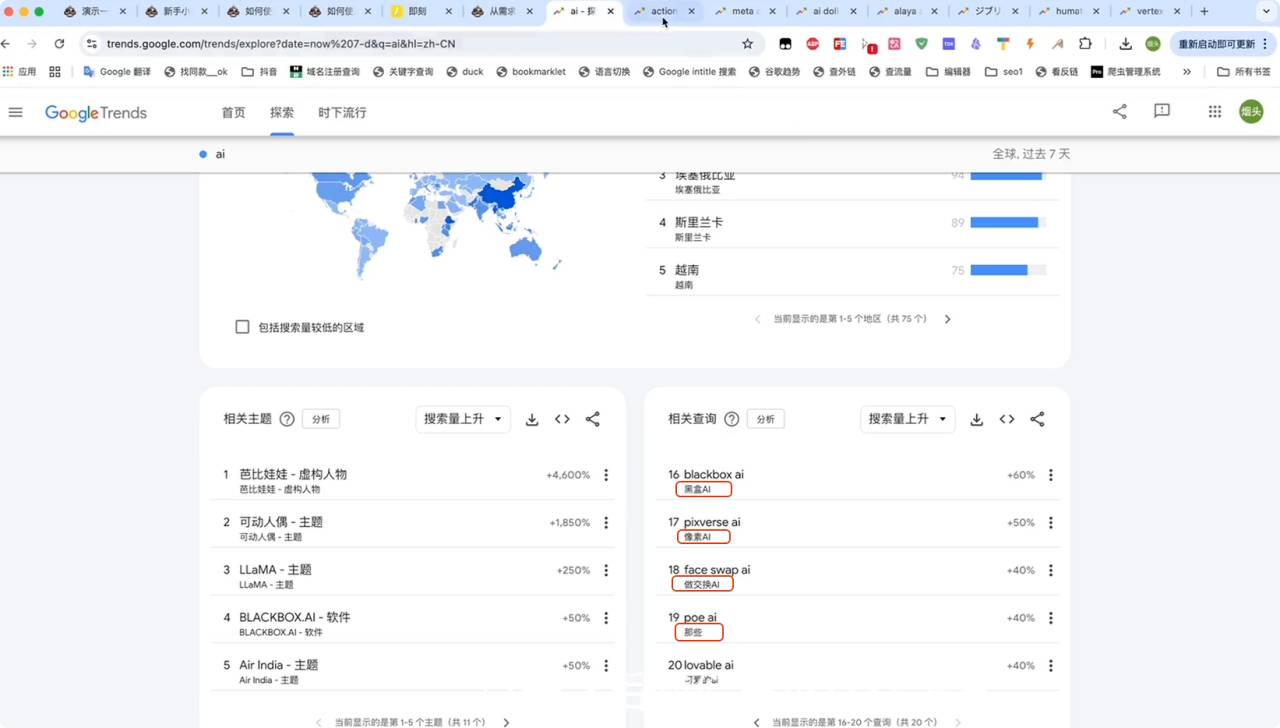Open the purple TDK extension
This screenshot has width=1280, height=728.
[948, 44]
